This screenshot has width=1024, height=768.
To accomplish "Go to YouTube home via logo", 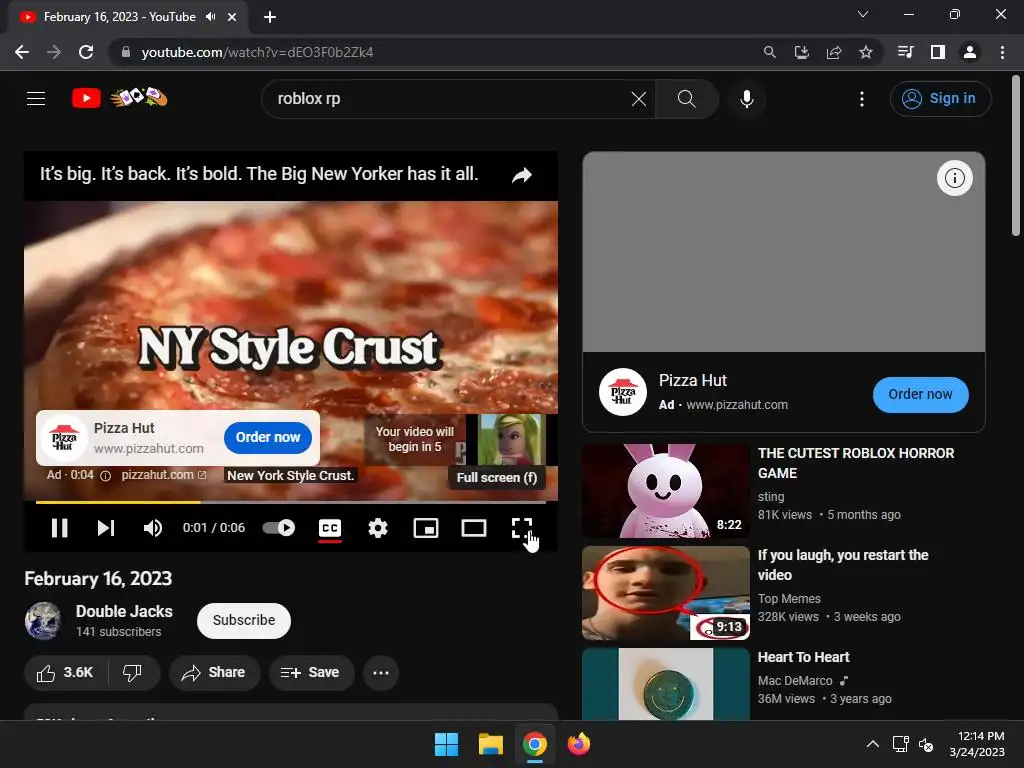I will pyautogui.click(x=86, y=99).
